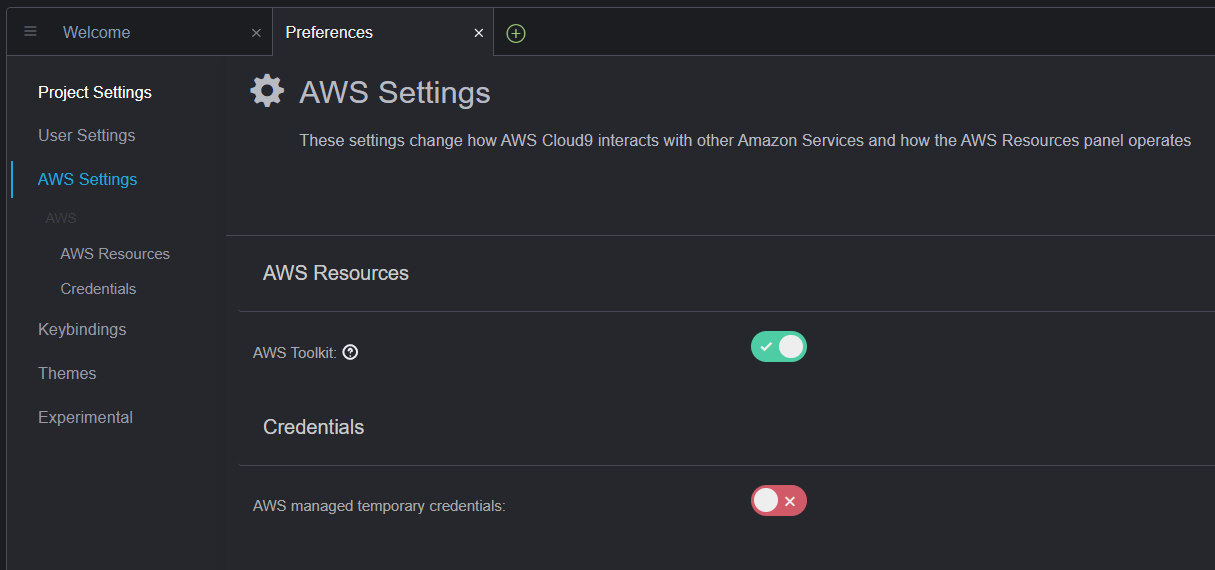Open a new tab with plus icon
The width and height of the screenshot is (1215, 570).
516,33
